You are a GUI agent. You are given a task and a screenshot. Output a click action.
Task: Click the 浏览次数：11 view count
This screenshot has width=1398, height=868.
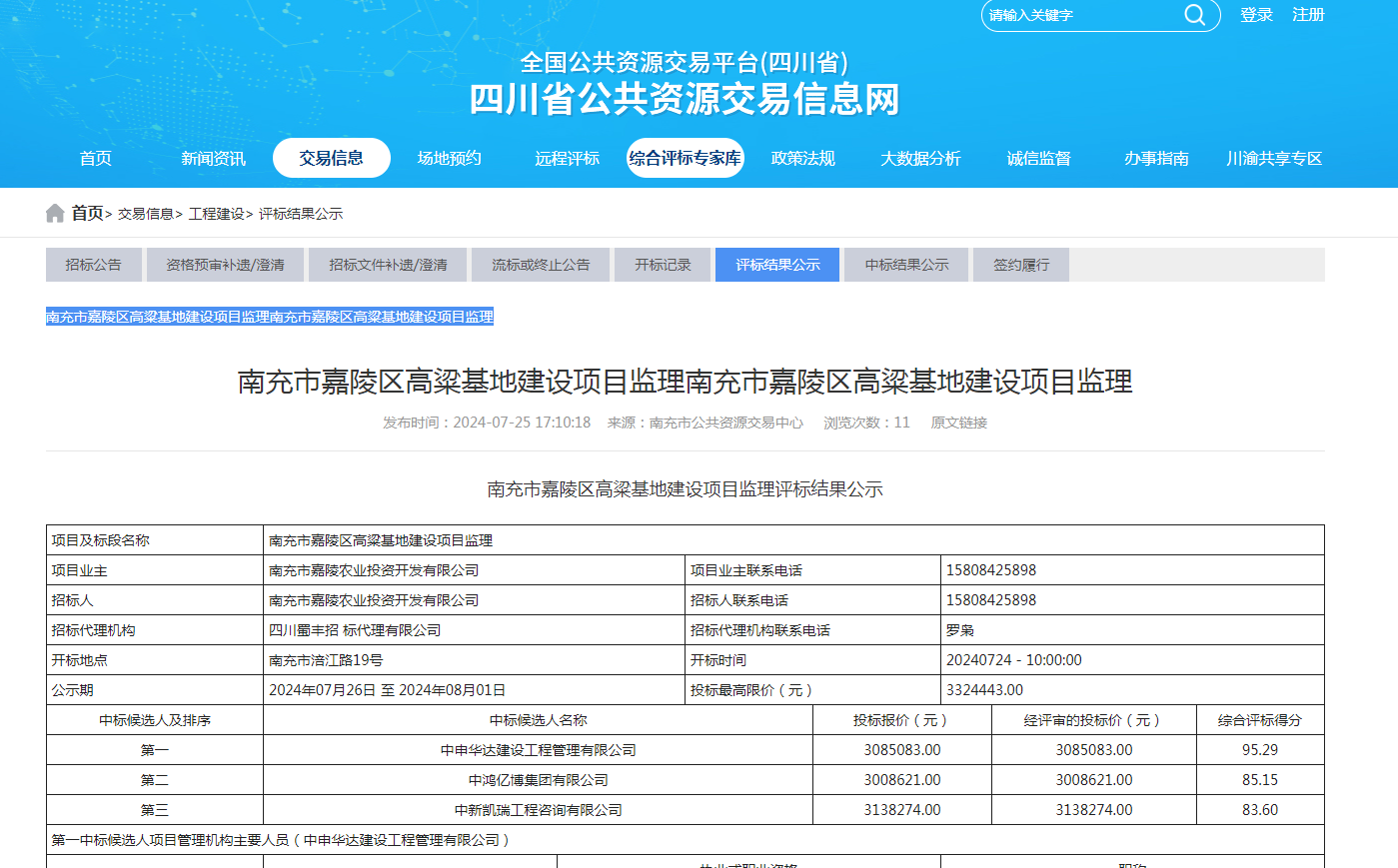[x=867, y=423]
